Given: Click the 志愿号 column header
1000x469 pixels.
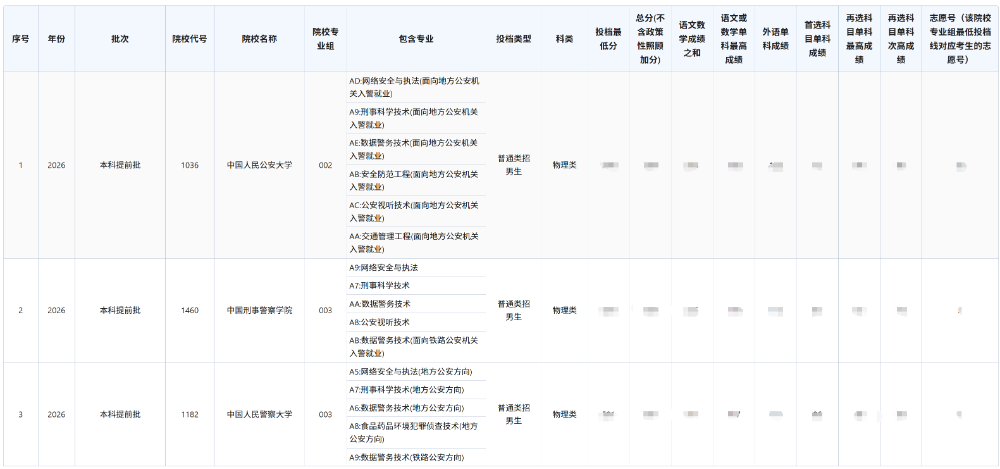Looking at the screenshot, I should tap(960, 39).
